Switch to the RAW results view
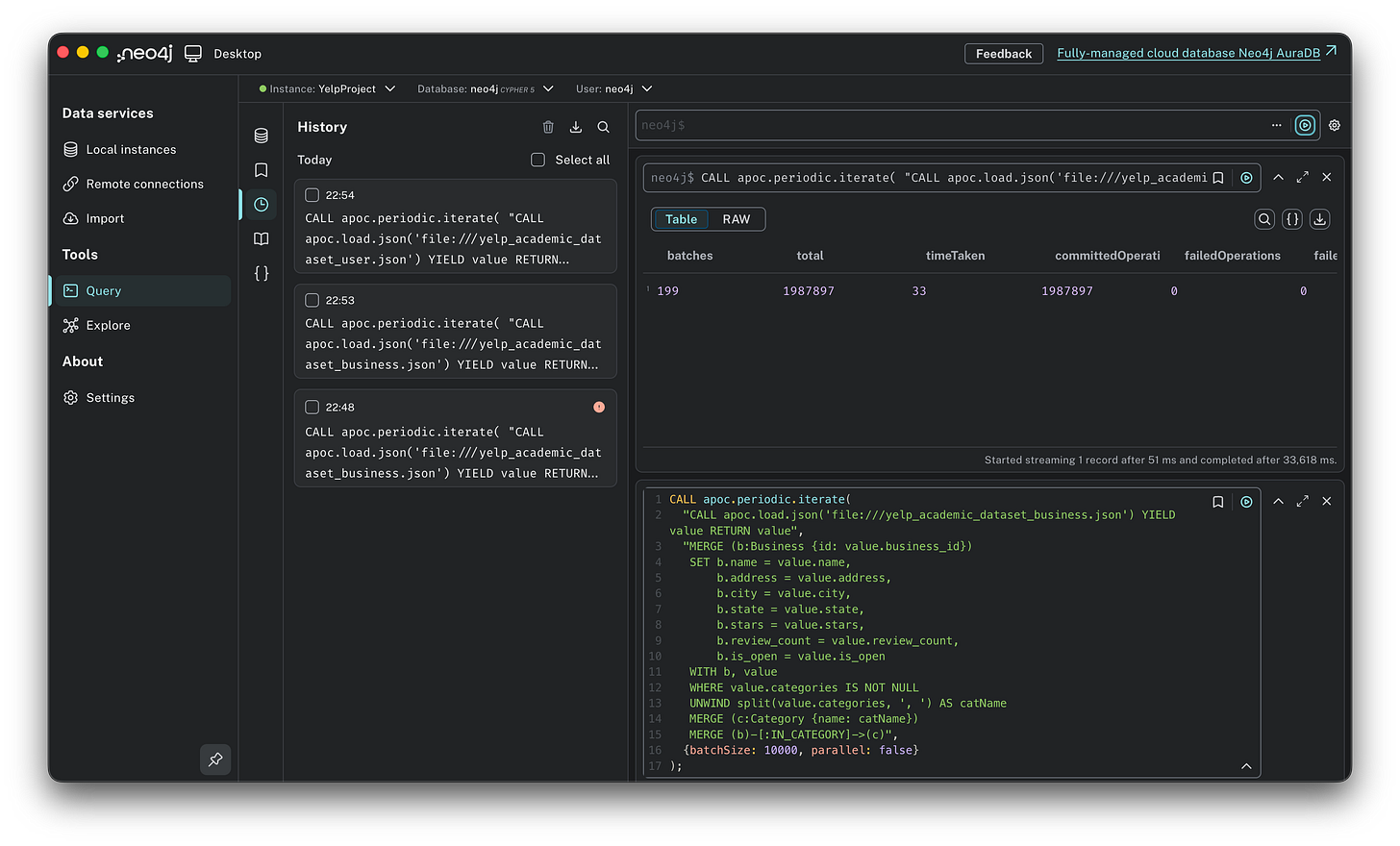Viewport: 1400px width, 846px height. pos(736,219)
